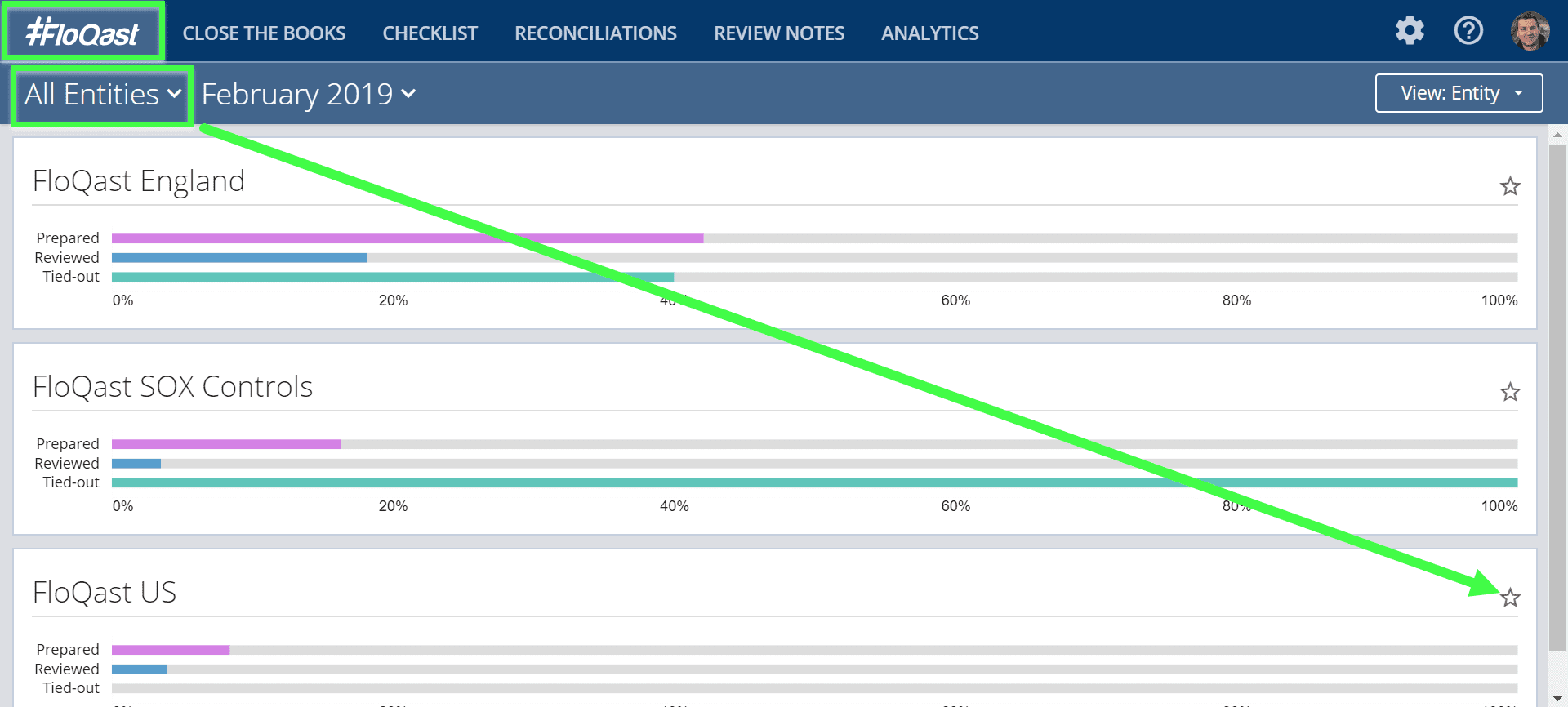Image resolution: width=1568 pixels, height=707 pixels.
Task: Click the Prepared label under FloQast SOX Controls
Action: [x=68, y=444]
